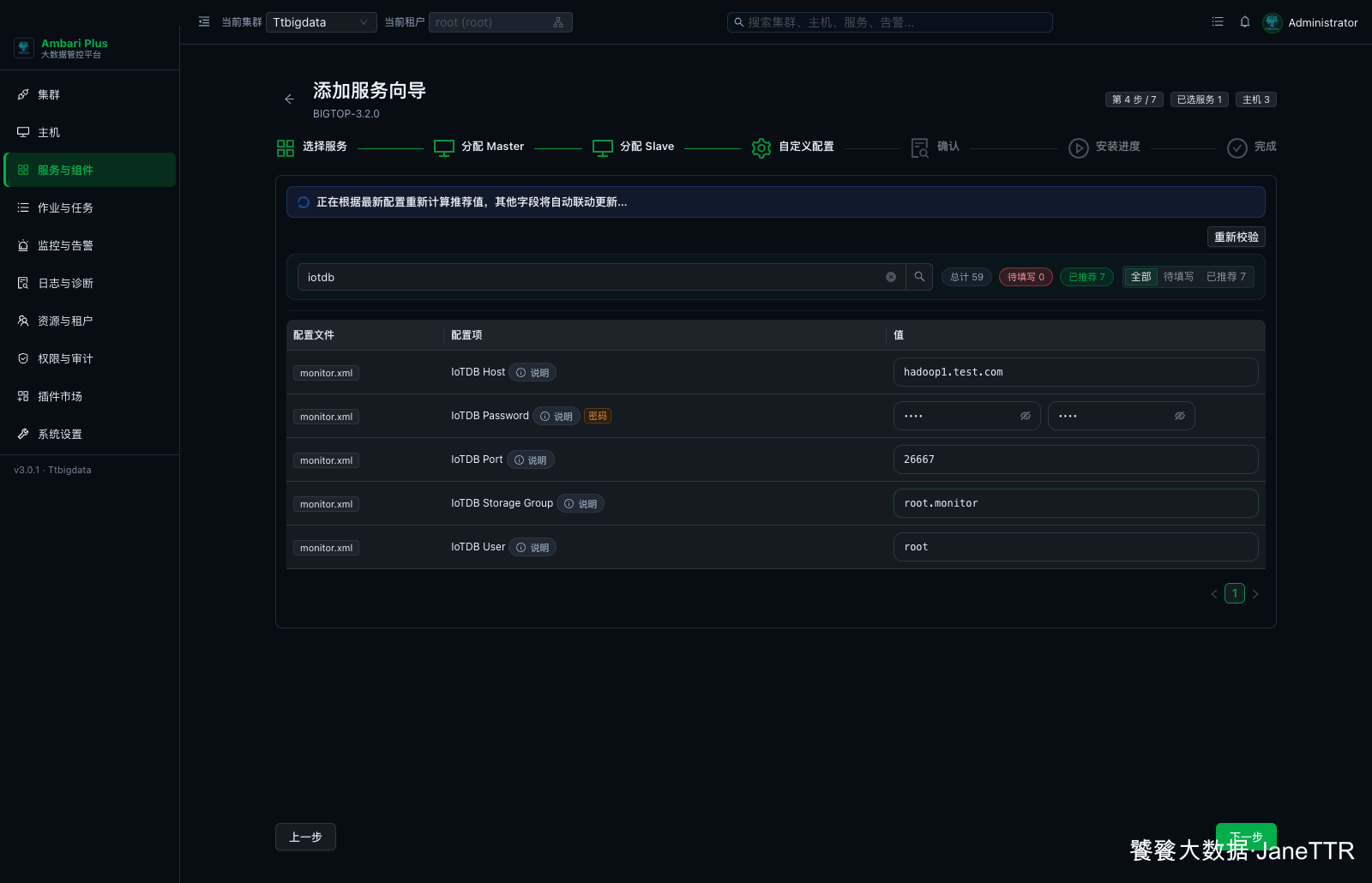Select page 1 in pagination
1372x883 pixels.
click(x=1235, y=593)
